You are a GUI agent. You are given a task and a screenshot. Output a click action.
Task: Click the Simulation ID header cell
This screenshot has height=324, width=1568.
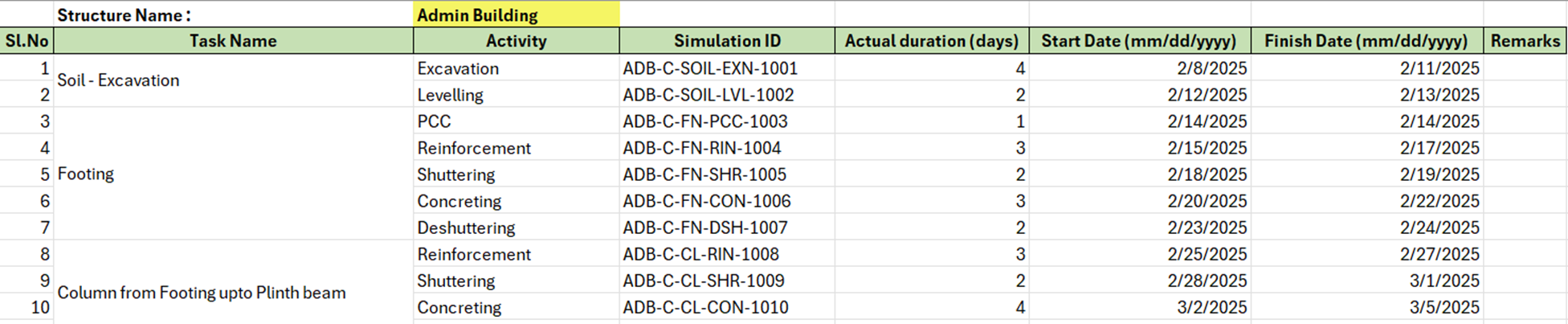(x=726, y=41)
